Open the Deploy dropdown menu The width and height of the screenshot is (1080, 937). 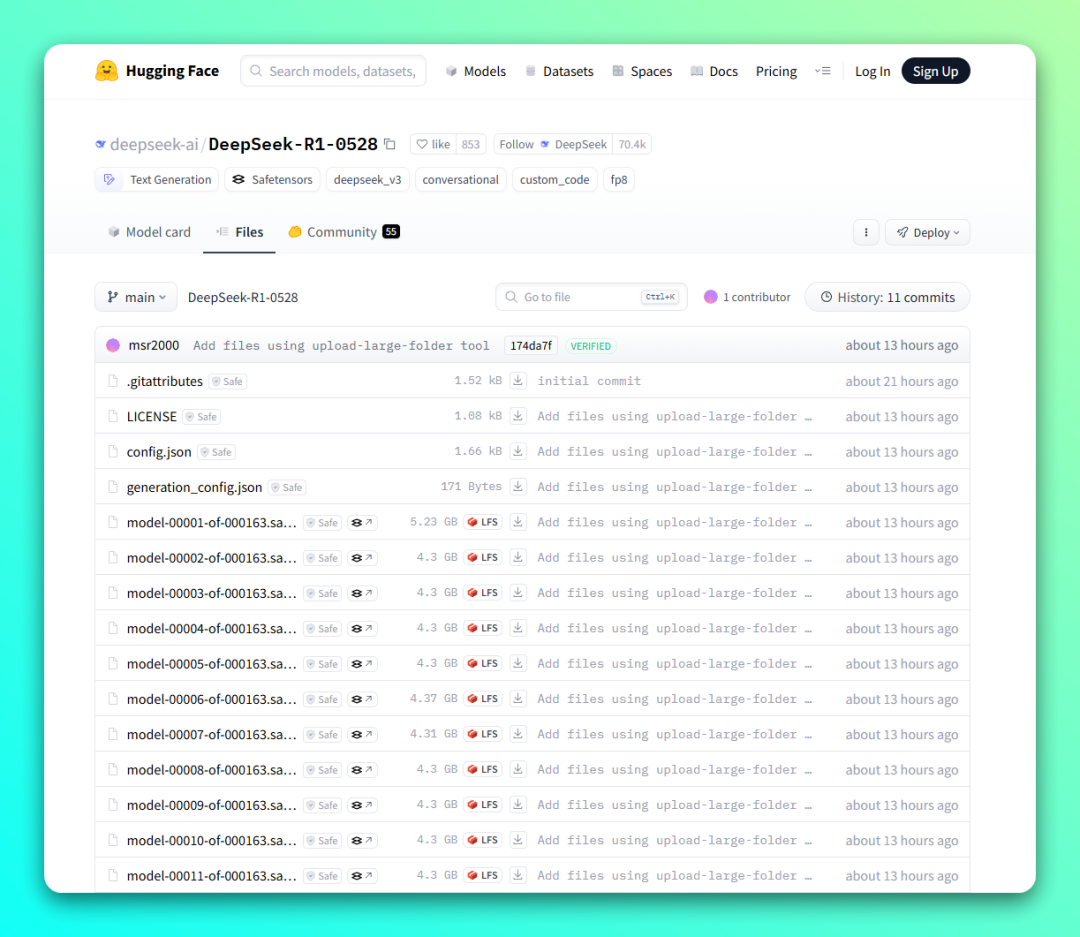click(927, 232)
